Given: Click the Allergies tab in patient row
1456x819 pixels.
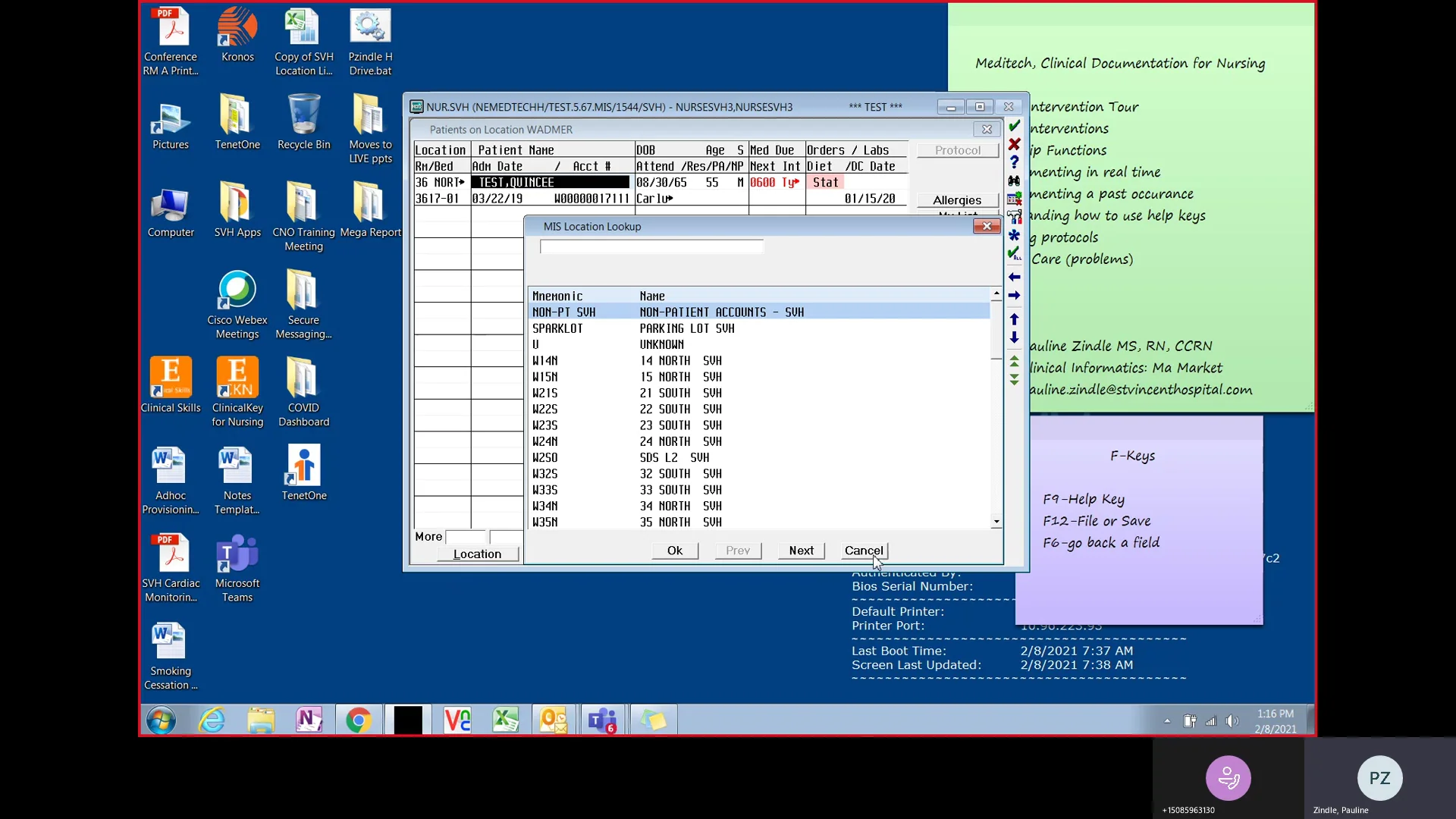Looking at the screenshot, I should 956,199.
